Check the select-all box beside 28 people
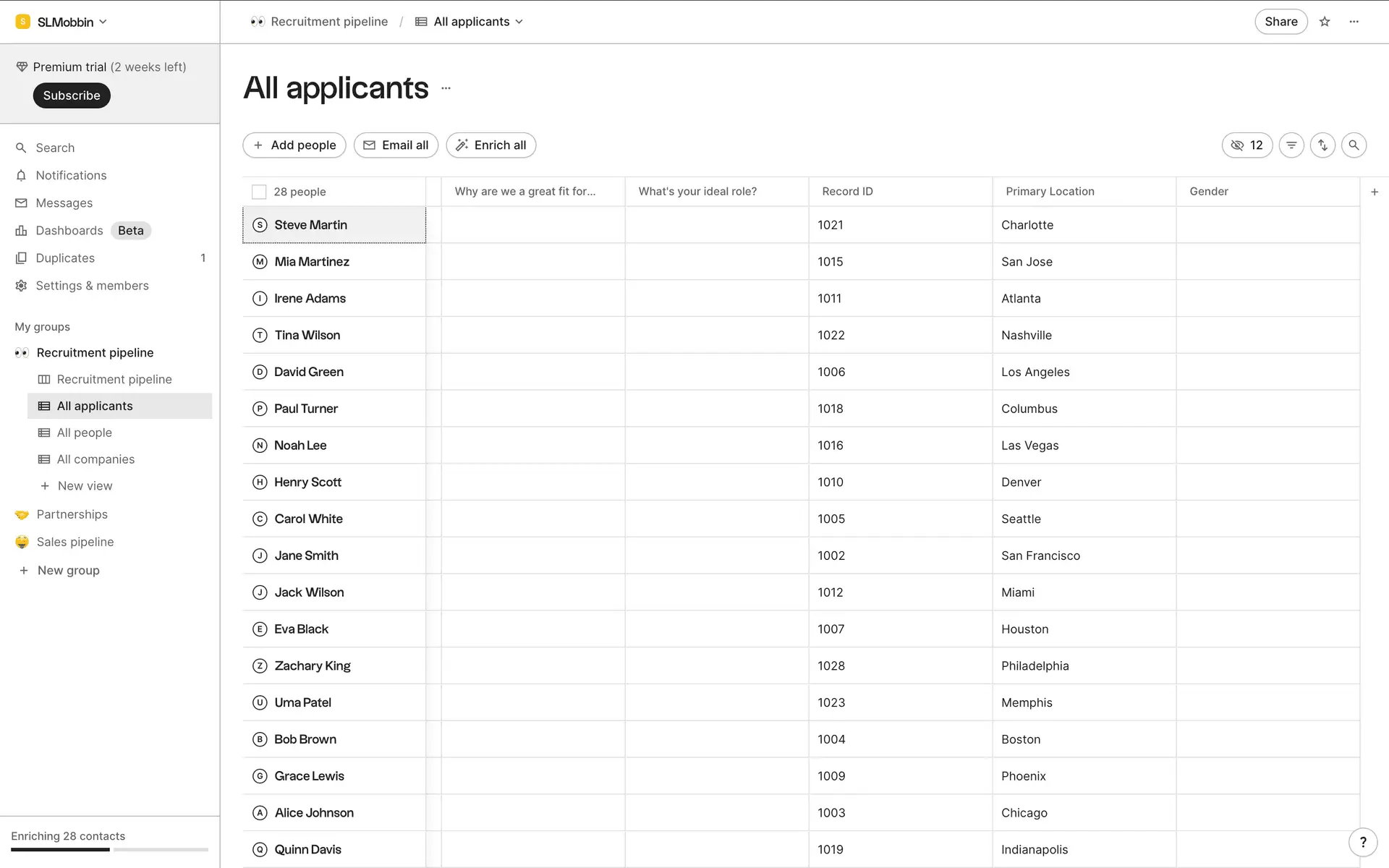 pyautogui.click(x=259, y=192)
